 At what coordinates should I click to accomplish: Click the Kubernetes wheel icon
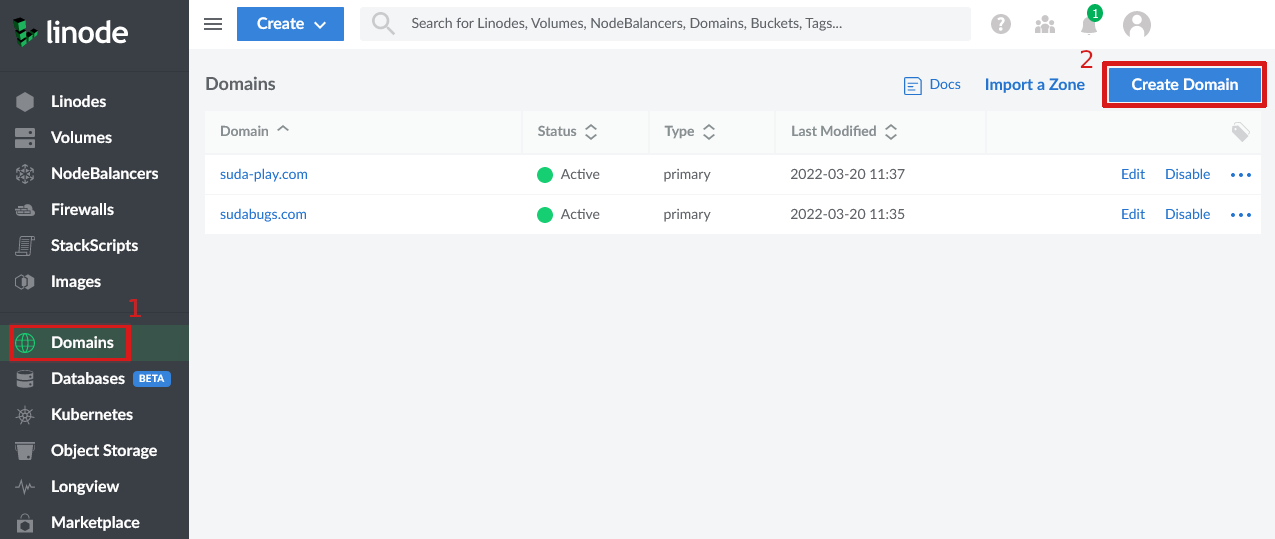(25, 415)
